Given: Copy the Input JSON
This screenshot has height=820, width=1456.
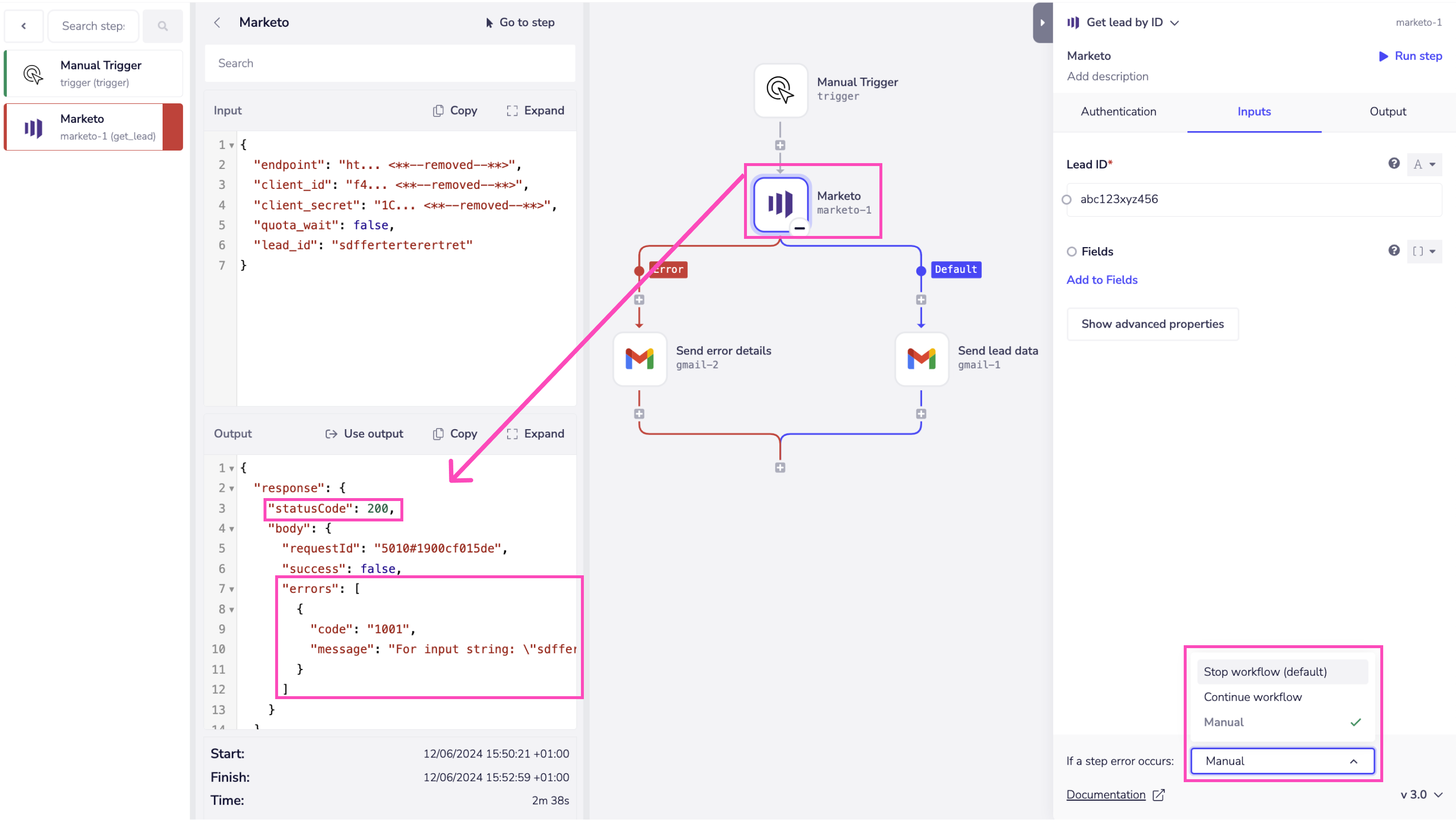Looking at the screenshot, I should point(455,111).
